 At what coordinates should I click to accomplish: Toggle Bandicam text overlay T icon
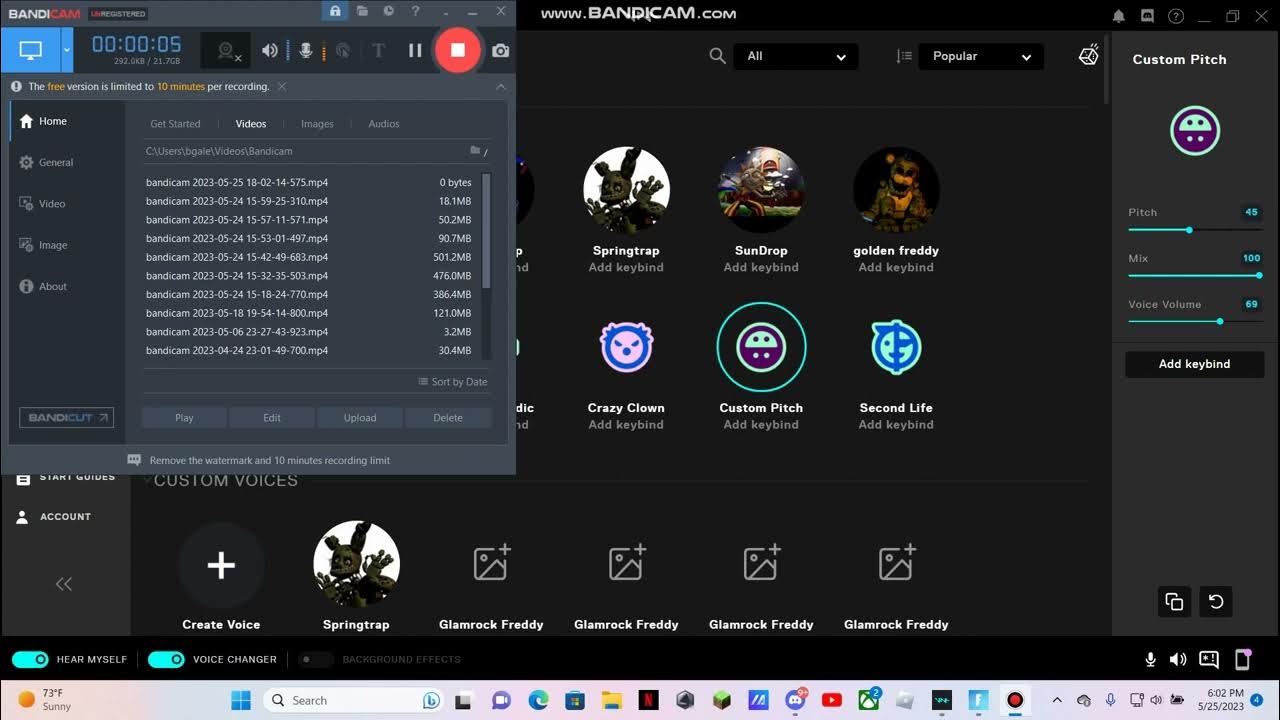(x=378, y=51)
